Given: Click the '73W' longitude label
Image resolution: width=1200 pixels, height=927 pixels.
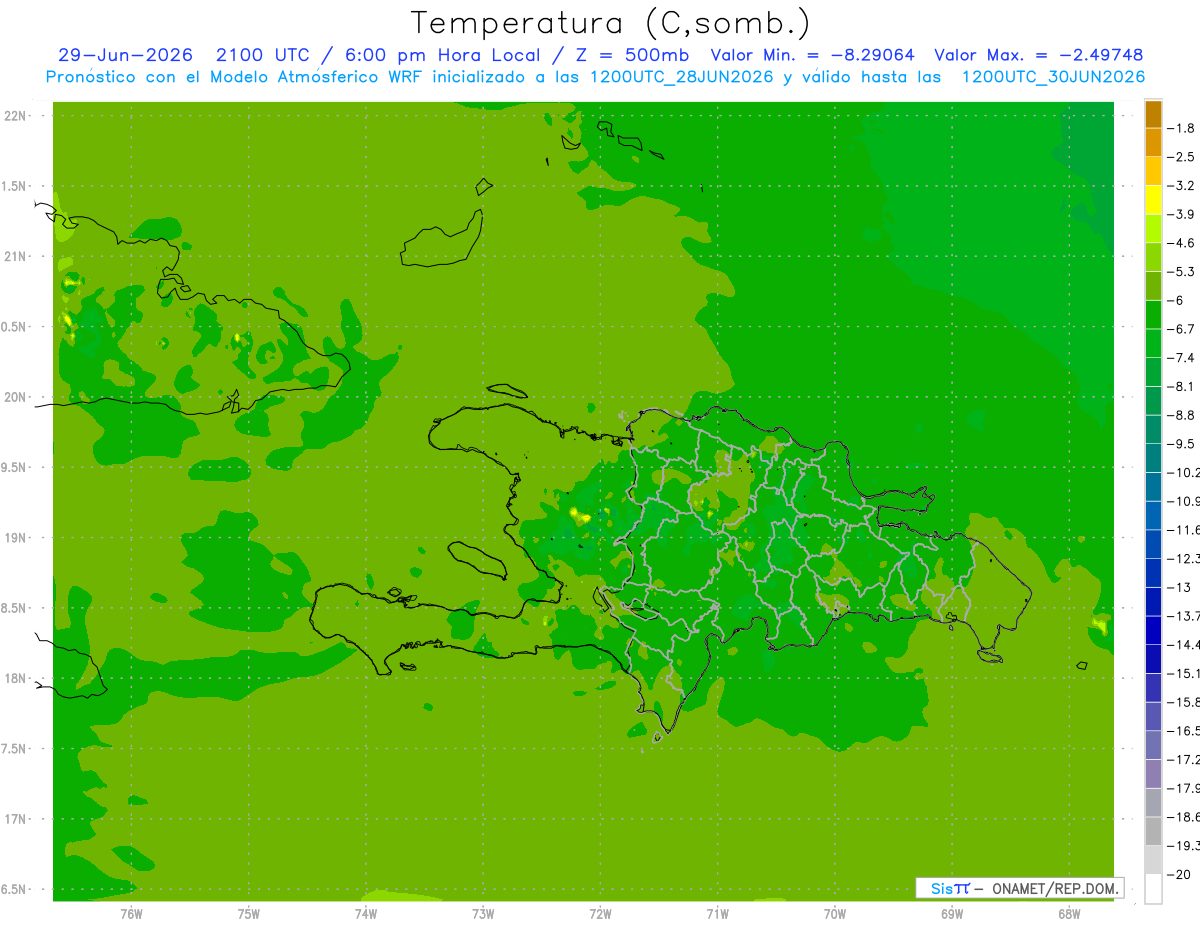Looking at the screenshot, I should [483, 914].
